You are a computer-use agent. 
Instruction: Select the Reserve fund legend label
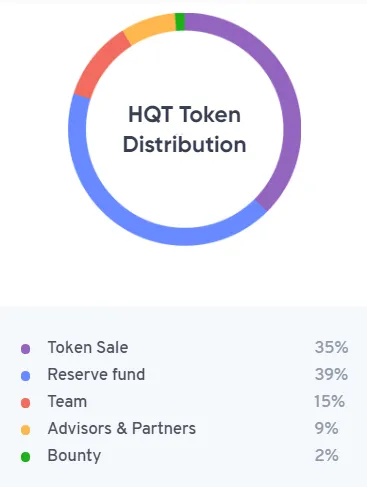tap(96, 374)
